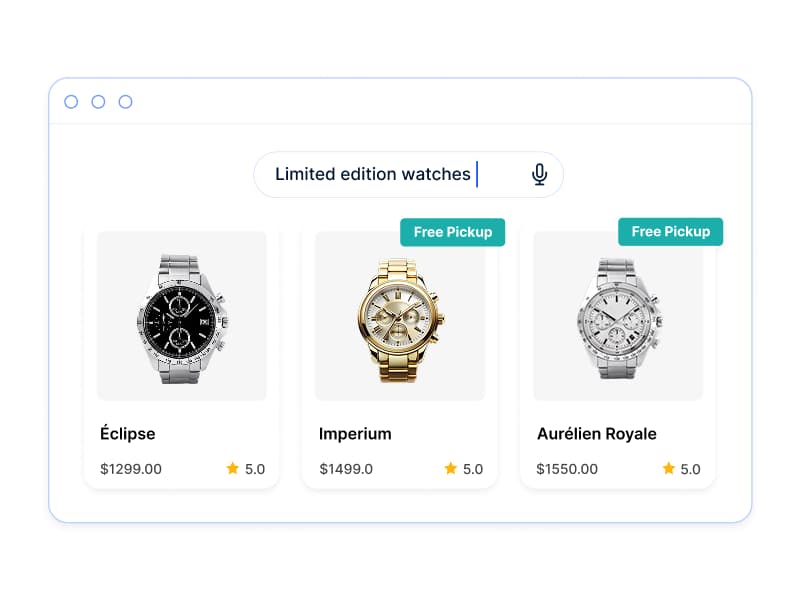Screen dimensions: 800x600
Task: Open the Aurélien Royale product title
Action: (x=596, y=434)
